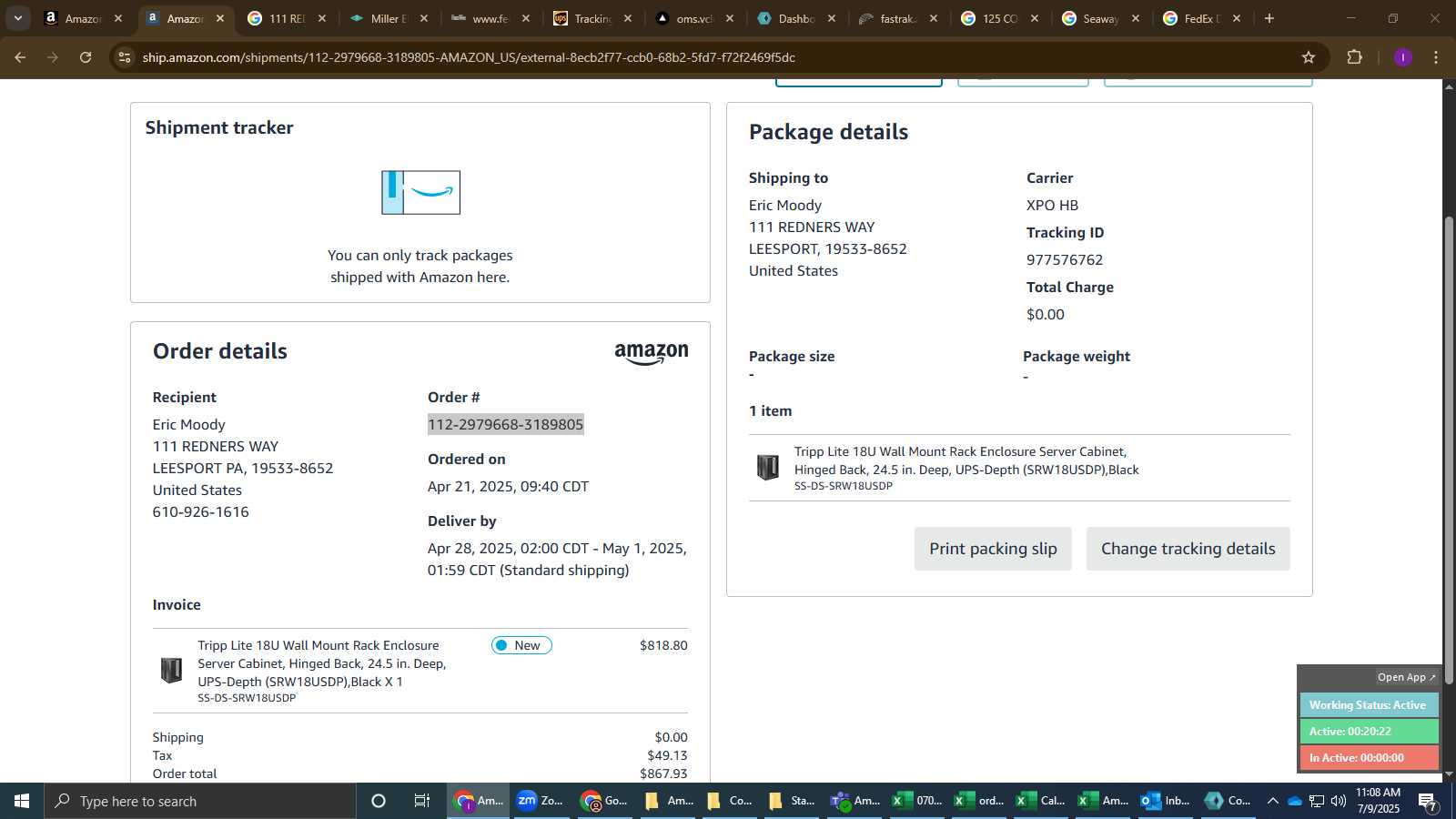The image size is (1456, 819).
Task: Open App from the status widget
Action: [1406, 677]
